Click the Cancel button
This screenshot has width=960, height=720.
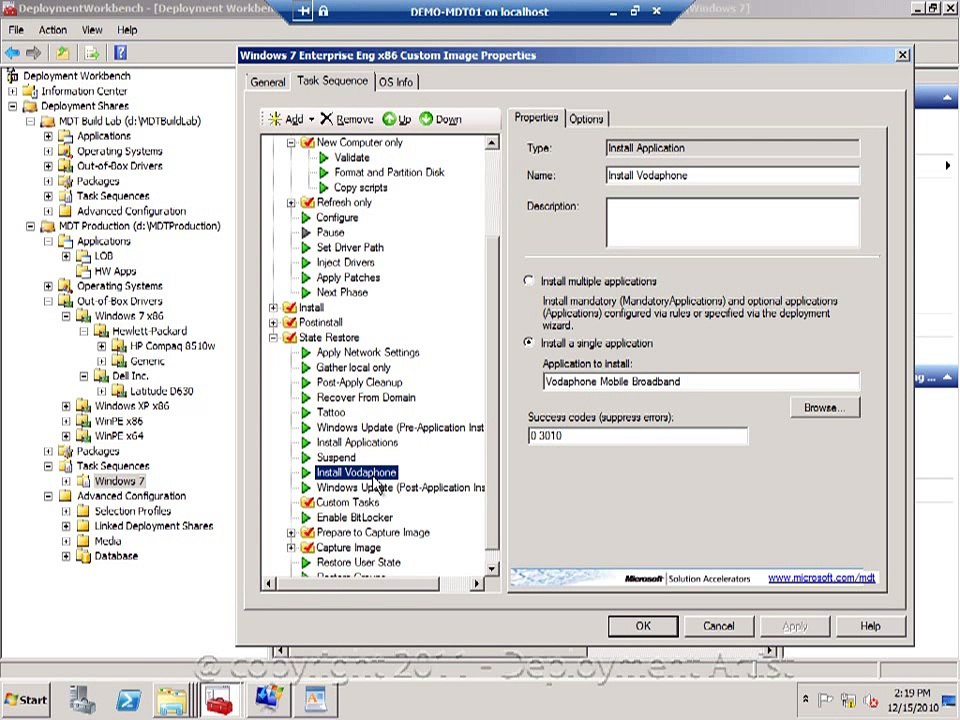(x=719, y=626)
